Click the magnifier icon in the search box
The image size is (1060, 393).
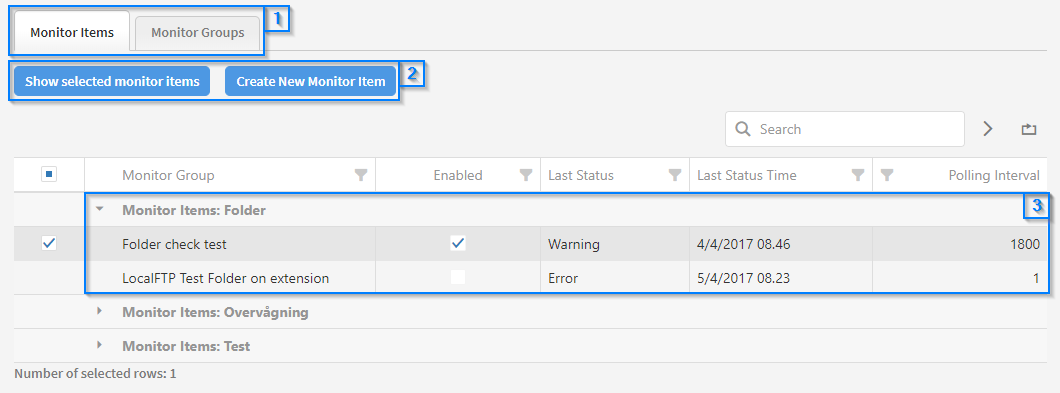tap(742, 129)
